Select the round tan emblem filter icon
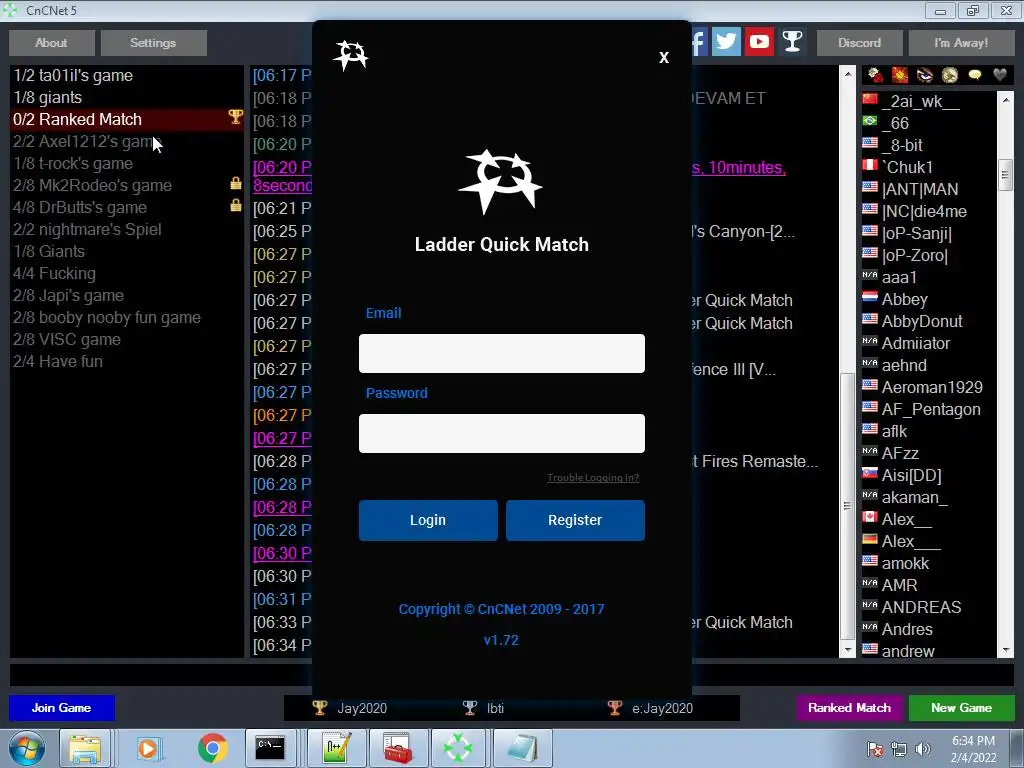Screen dimensions: 1024x768 tap(950, 75)
